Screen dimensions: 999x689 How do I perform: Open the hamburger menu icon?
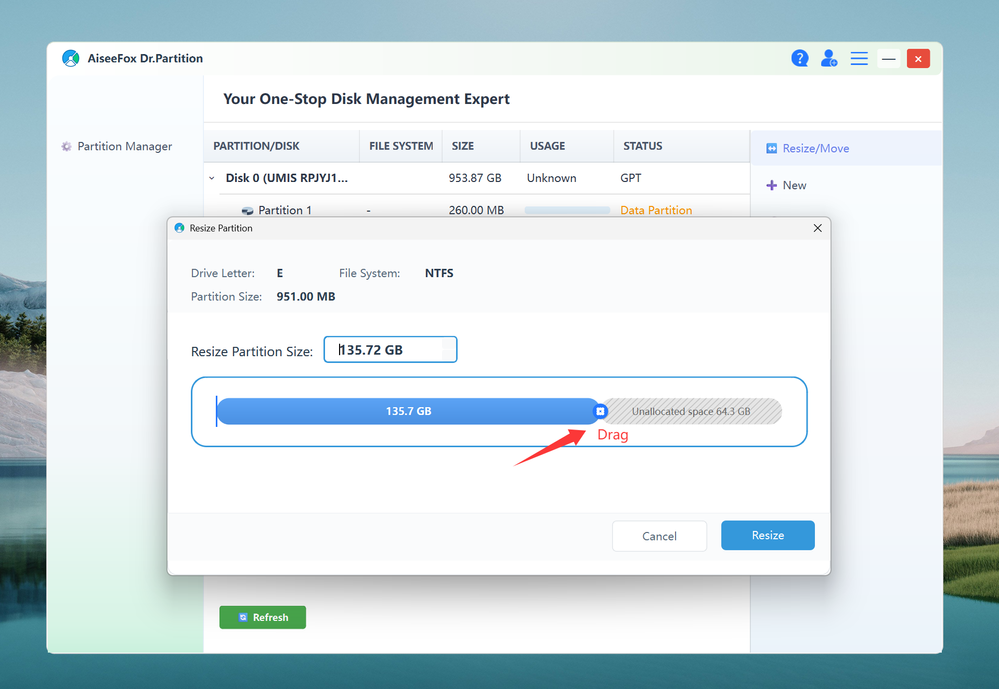coord(859,59)
